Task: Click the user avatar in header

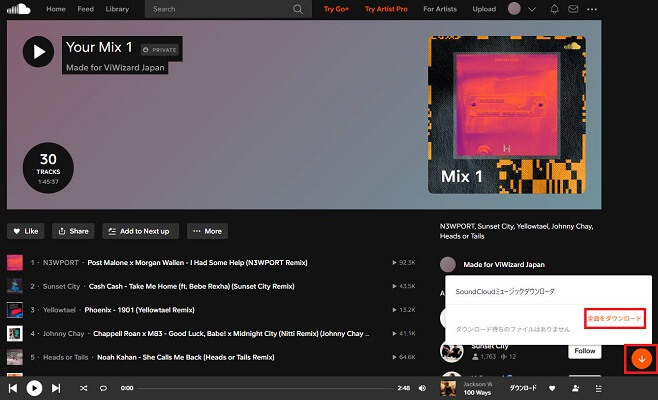Action: click(x=514, y=9)
